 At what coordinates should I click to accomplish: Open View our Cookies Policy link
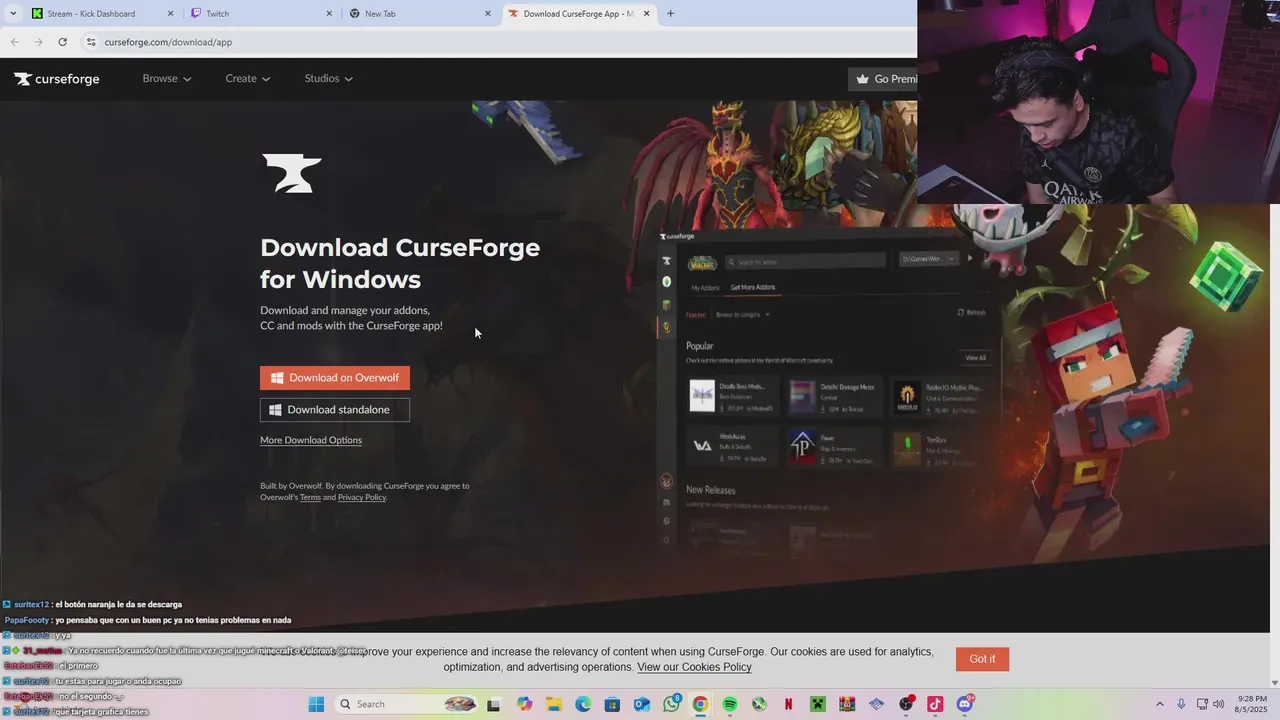pyautogui.click(x=694, y=667)
